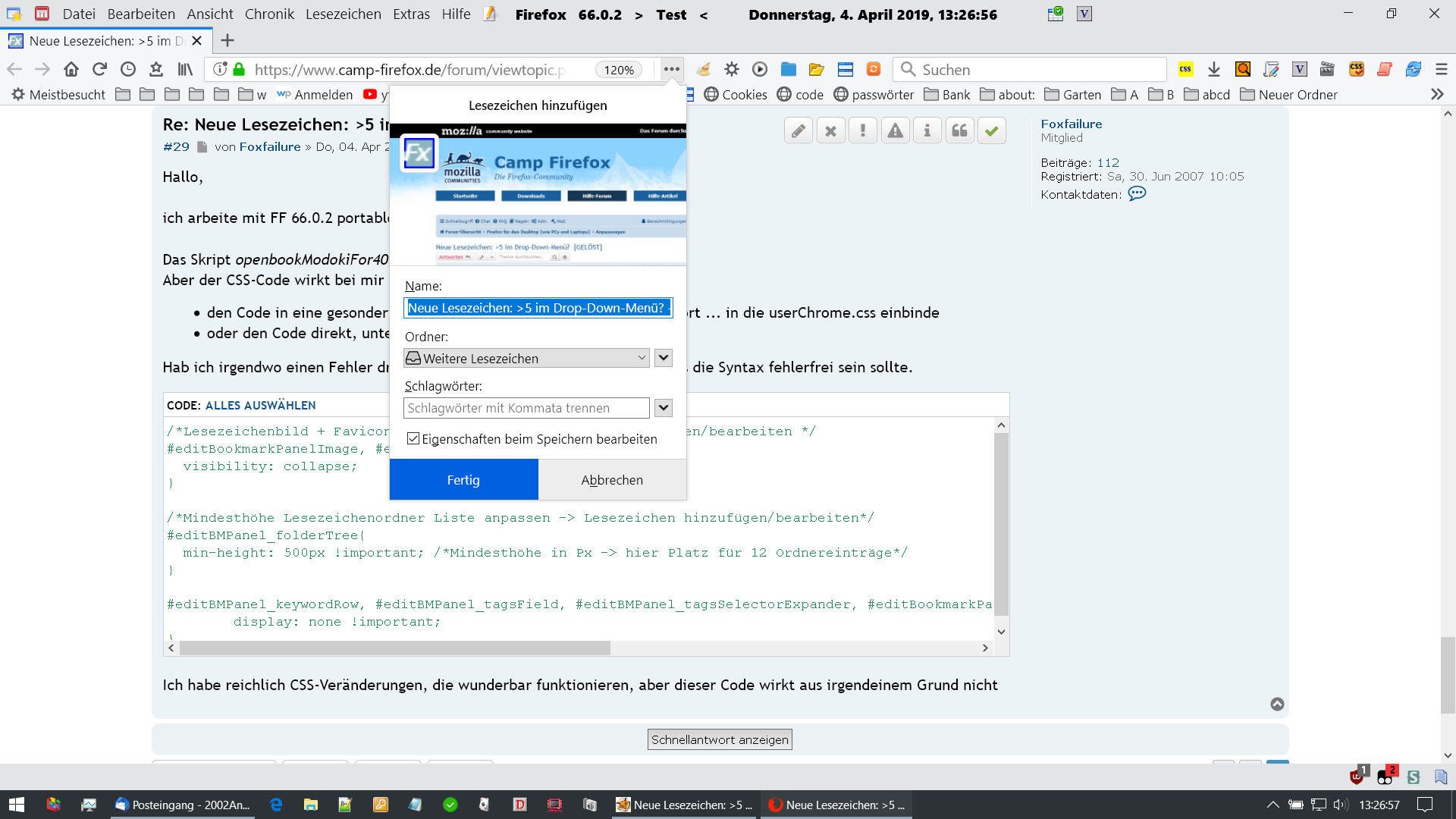The height and width of the screenshot is (819, 1456).
Task: Click the quote post icon
Action: click(x=959, y=131)
